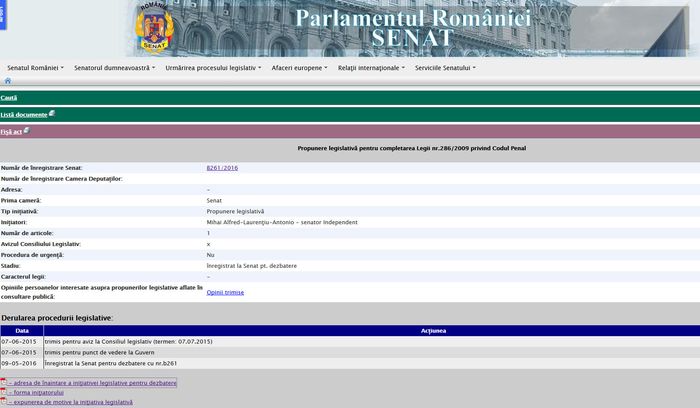Image resolution: width=700 pixels, height=408 pixels.
Task: Click the 'Caracterul legii' label
Action: click(23, 277)
